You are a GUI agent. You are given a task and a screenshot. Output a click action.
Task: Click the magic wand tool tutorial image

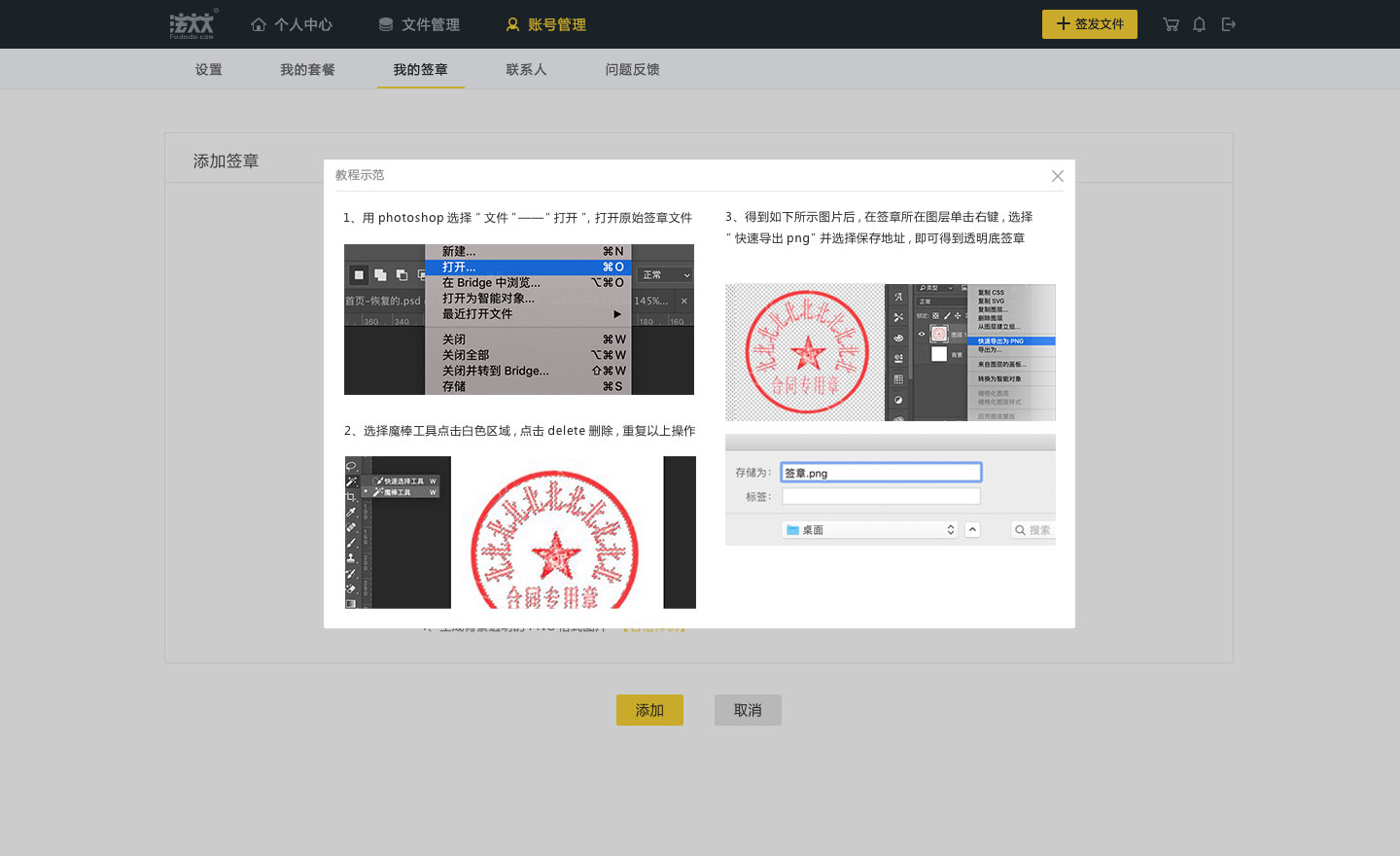click(x=520, y=532)
